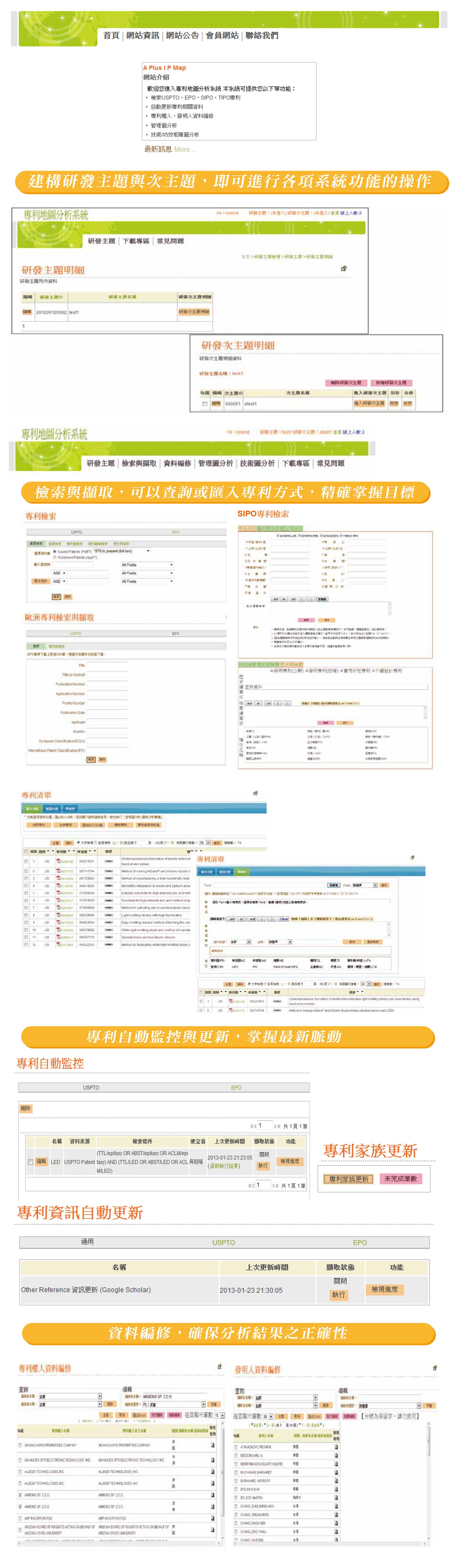Tick the checkbox for row 1 in 專利清單
Image resolution: width=462 pixels, height=1568 pixels.
pyautogui.click(x=26, y=861)
